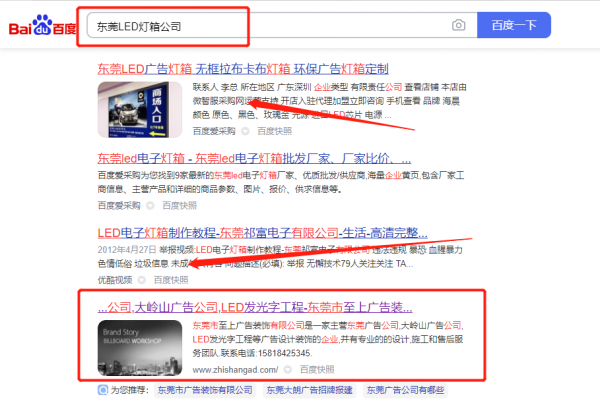Image resolution: width=600 pixels, height=405 pixels.
Task: Open the Baidu logo homepage
Action: pos(42,25)
